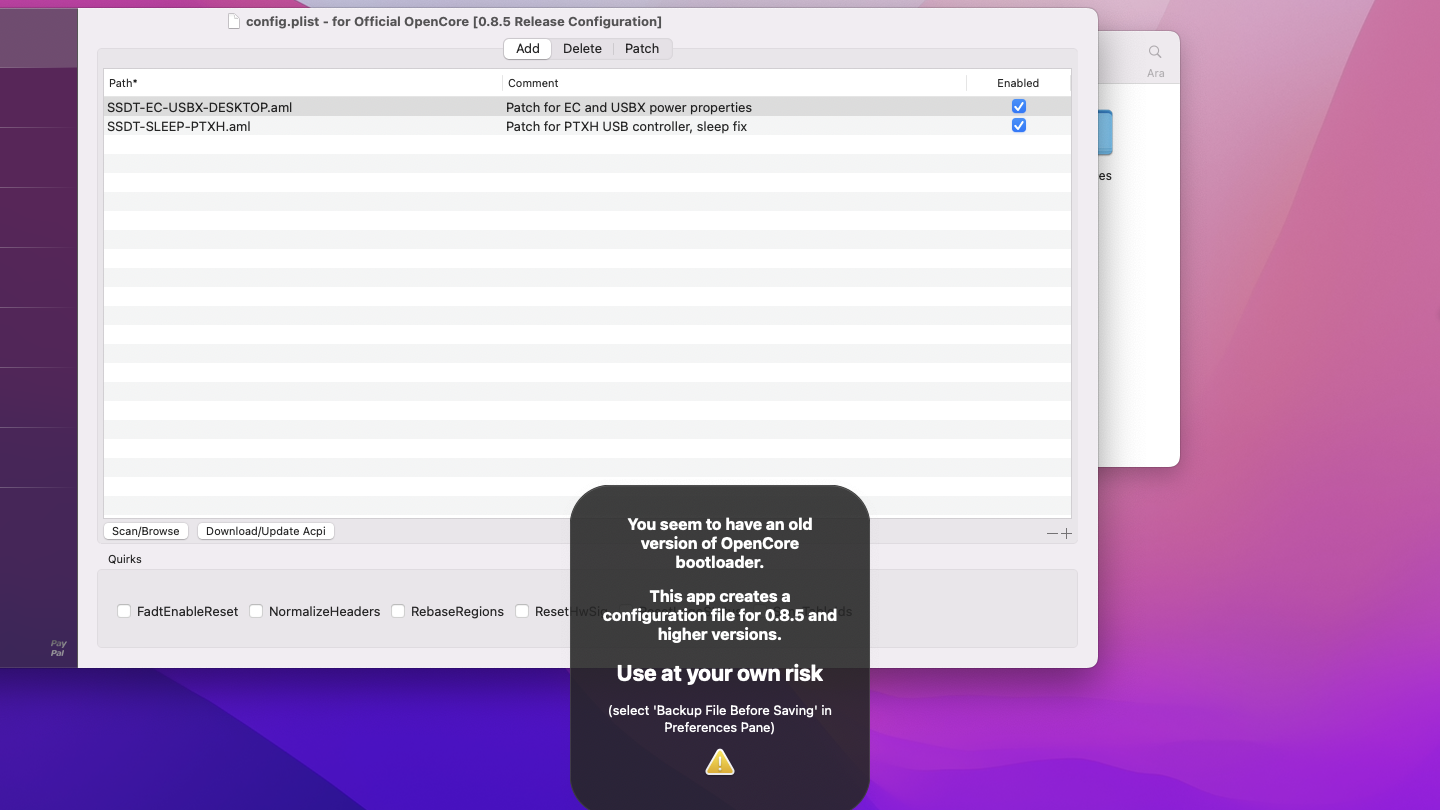Select the SSDT-EC-USBX-DESKTOP.aml path cell
1440x810 pixels.
pos(200,107)
